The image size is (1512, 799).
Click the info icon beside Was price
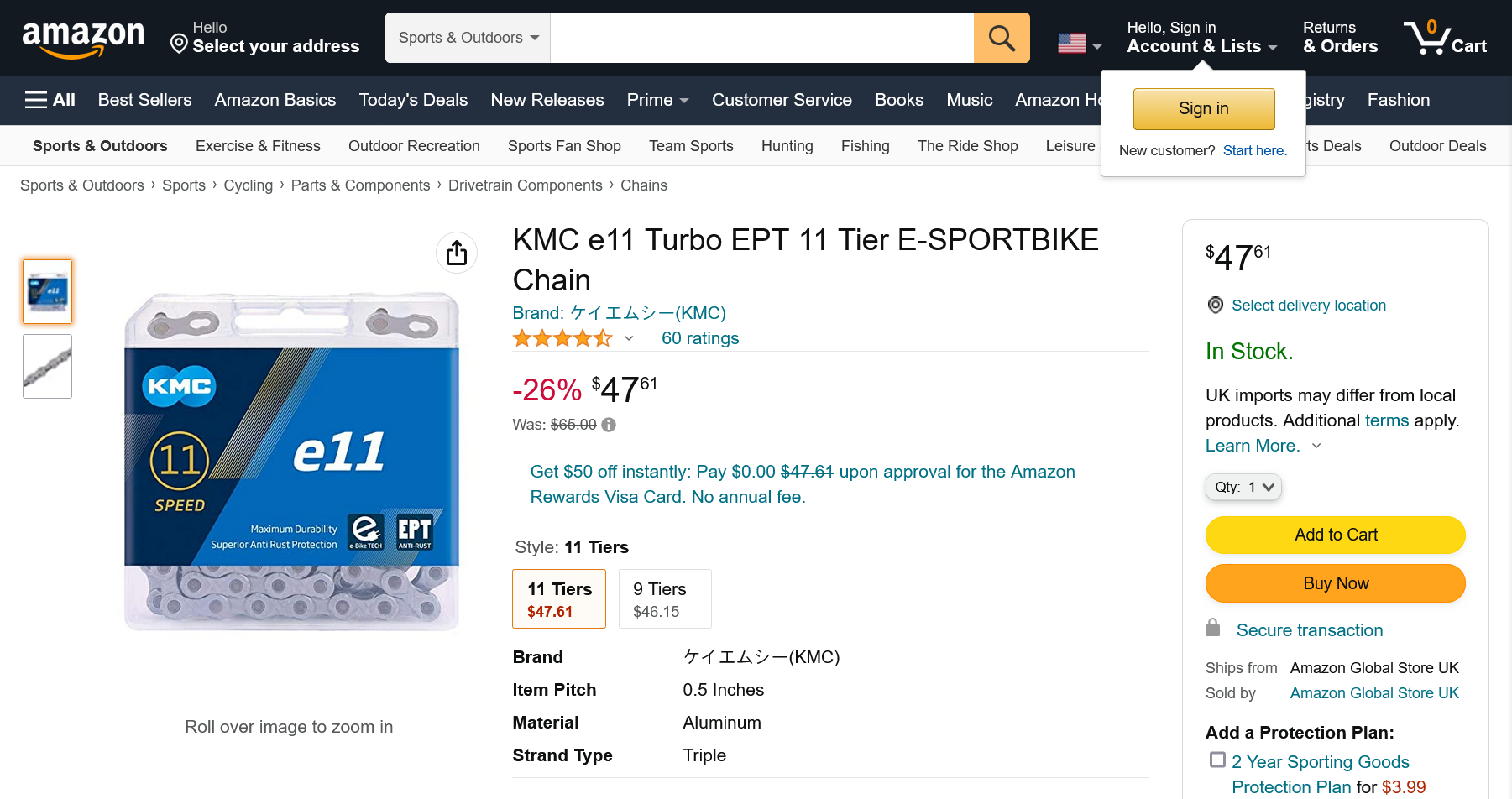click(609, 425)
